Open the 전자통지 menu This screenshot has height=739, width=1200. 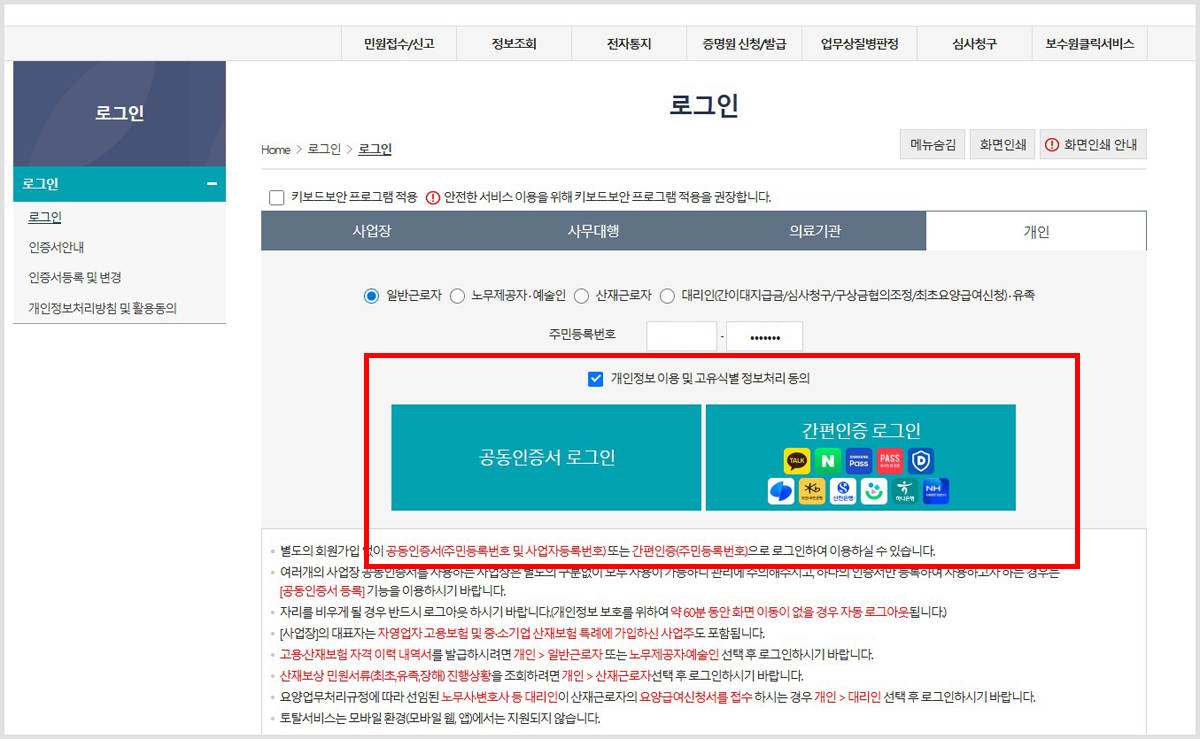pyautogui.click(x=628, y=44)
